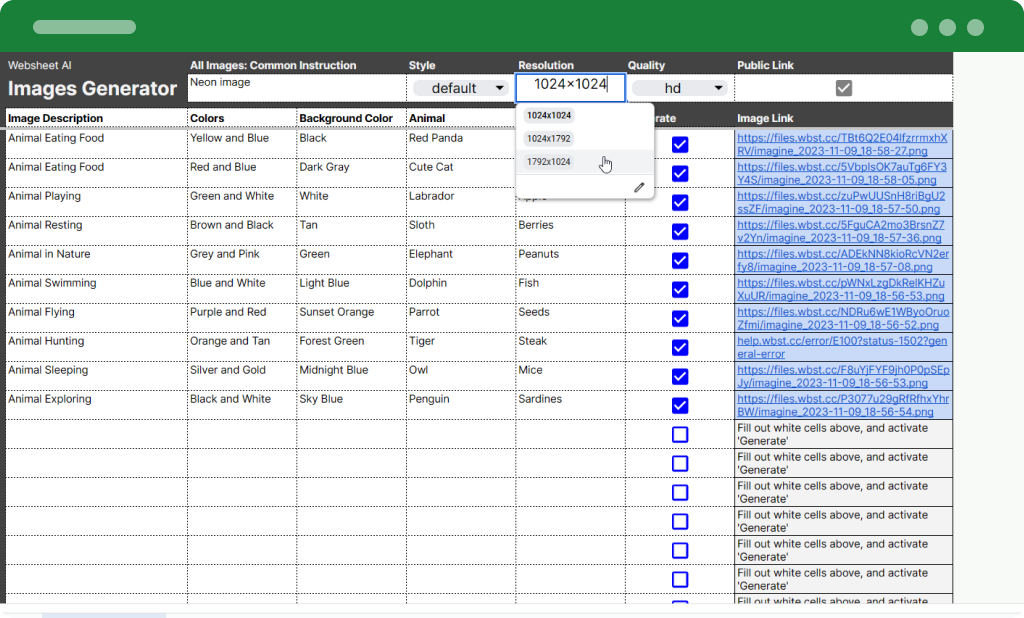1024x618 pixels.
Task: Click the pencil edit icon in the Resolution dropdown
Action: pyautogui.click(x=639, y=187)
